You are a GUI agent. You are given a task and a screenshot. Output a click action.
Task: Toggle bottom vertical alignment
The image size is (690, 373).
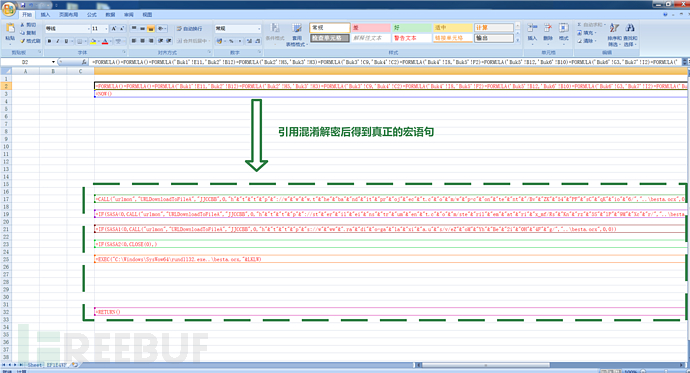pos(151,29)
